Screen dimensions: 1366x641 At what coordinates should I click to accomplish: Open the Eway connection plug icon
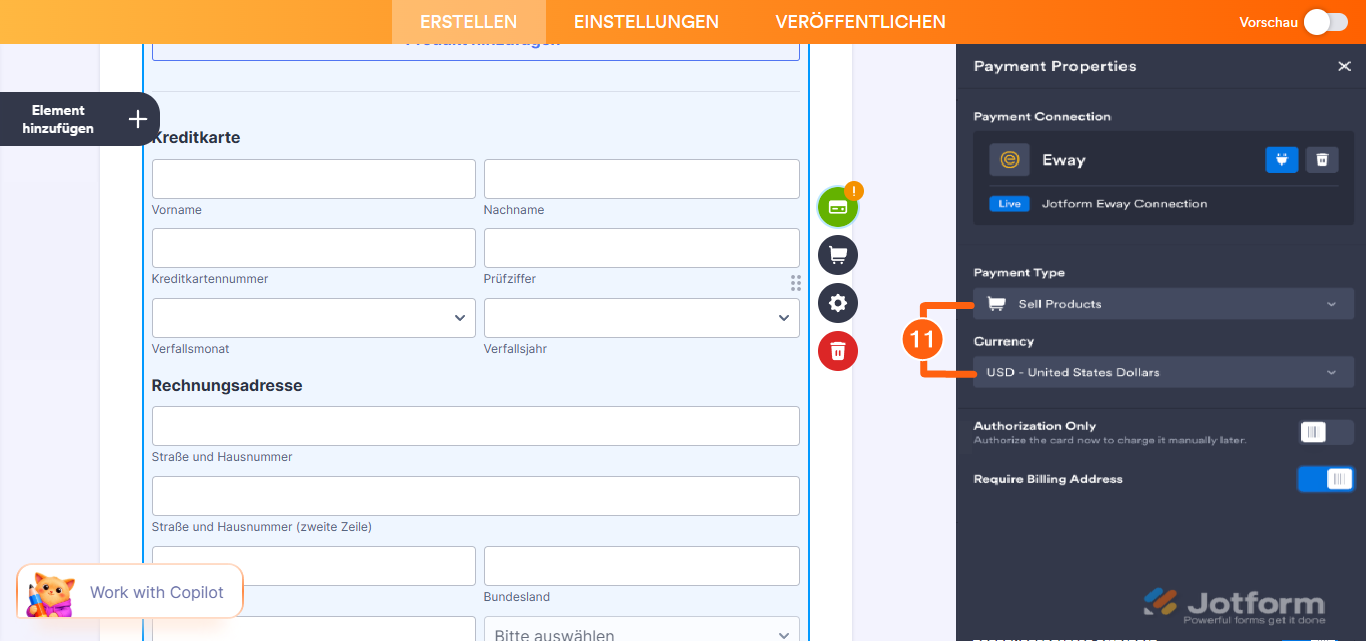[x=1281, y=159]
